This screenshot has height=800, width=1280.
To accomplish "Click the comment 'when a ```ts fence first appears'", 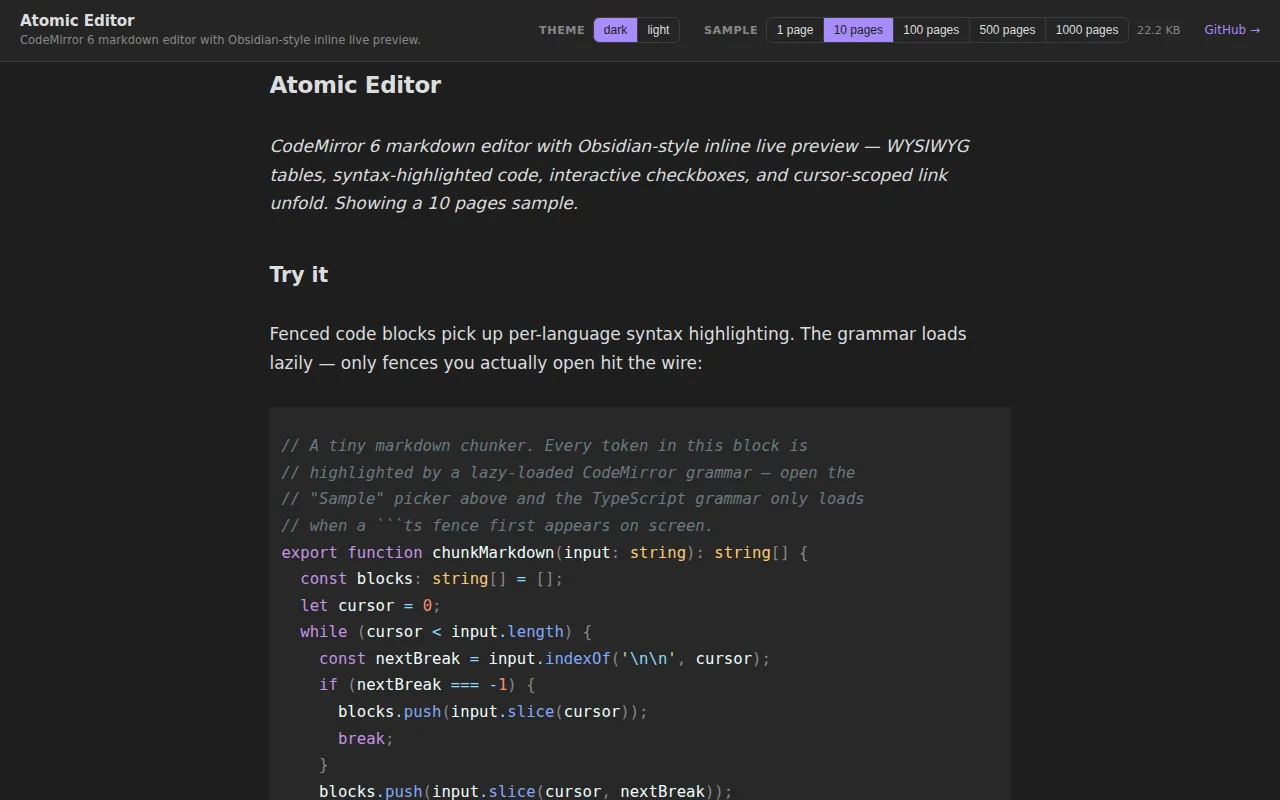I will click(498, 526).
